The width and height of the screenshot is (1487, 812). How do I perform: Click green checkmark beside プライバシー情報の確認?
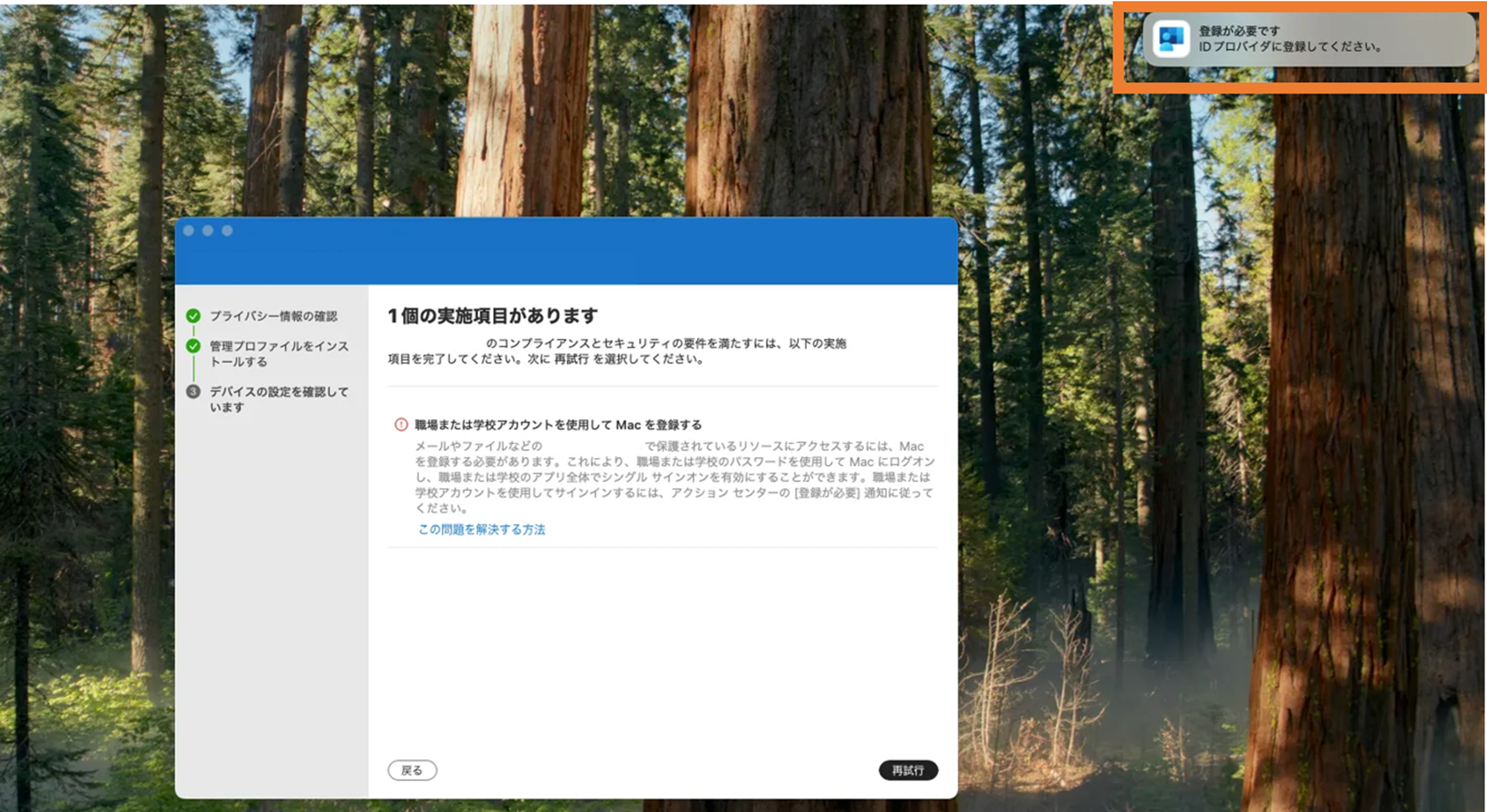[x=193, y=316]
